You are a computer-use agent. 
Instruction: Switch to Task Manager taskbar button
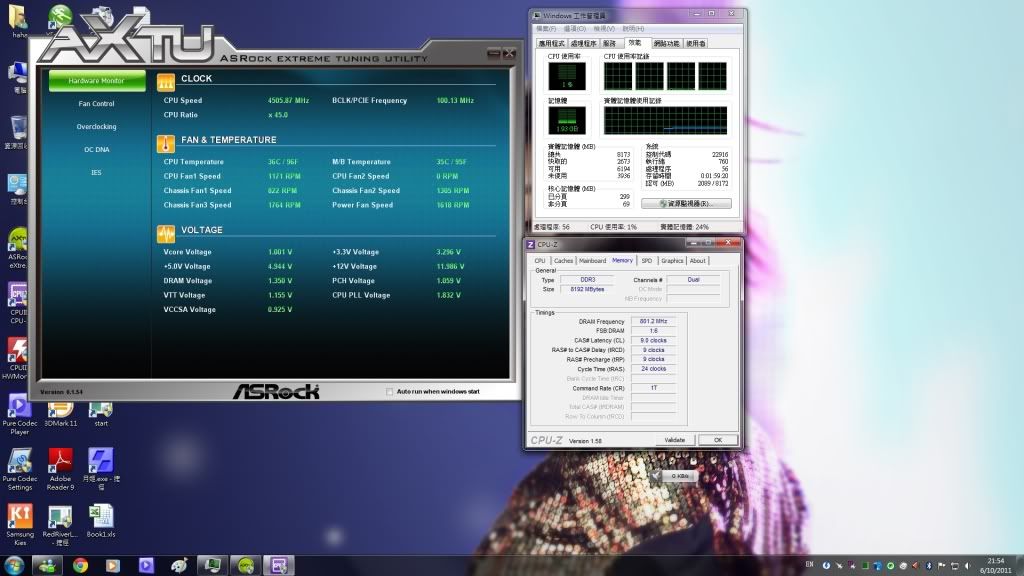point(212,566)
